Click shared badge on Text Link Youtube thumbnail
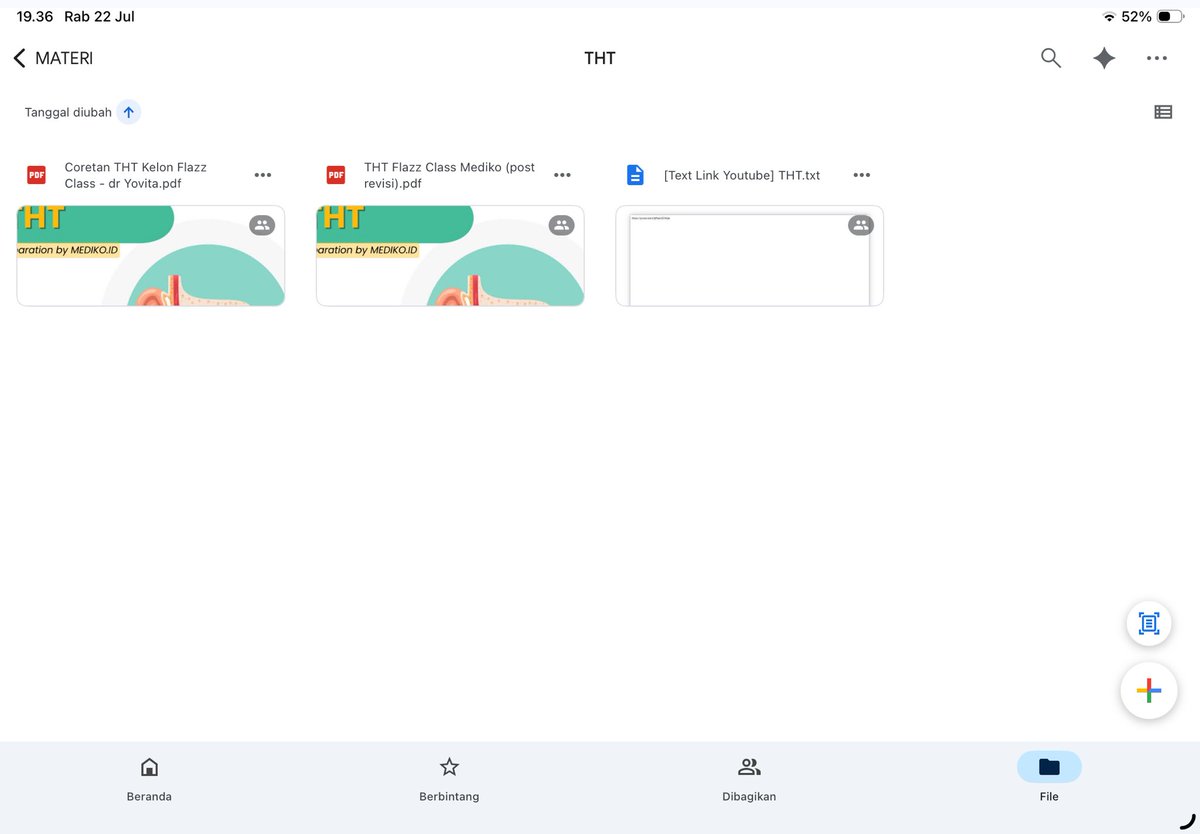This screenshot has height=834, width=1200. (861, 225)
